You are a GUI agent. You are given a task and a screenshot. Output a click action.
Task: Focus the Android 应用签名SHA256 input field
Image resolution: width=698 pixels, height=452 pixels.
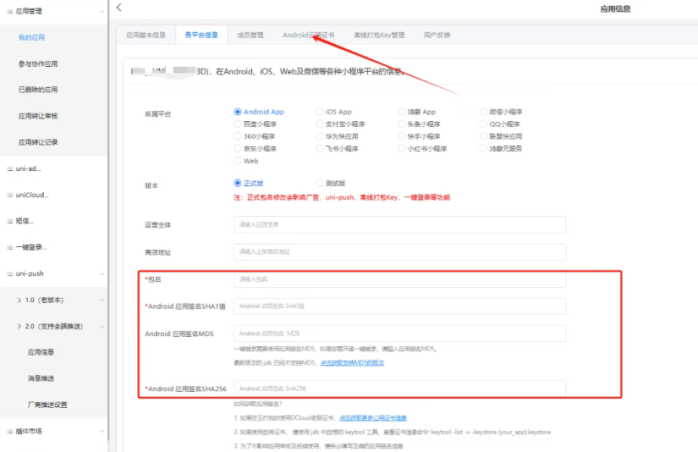tap(399, 387)
